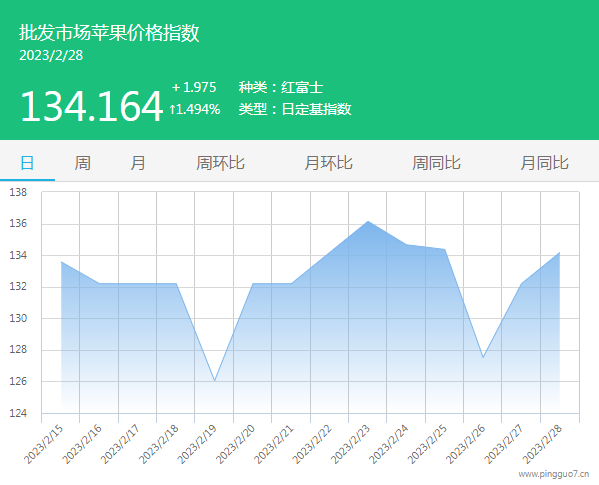Select the 周环比 tab
The height and width of the screenshot is (485, 599).
point(220,163)
